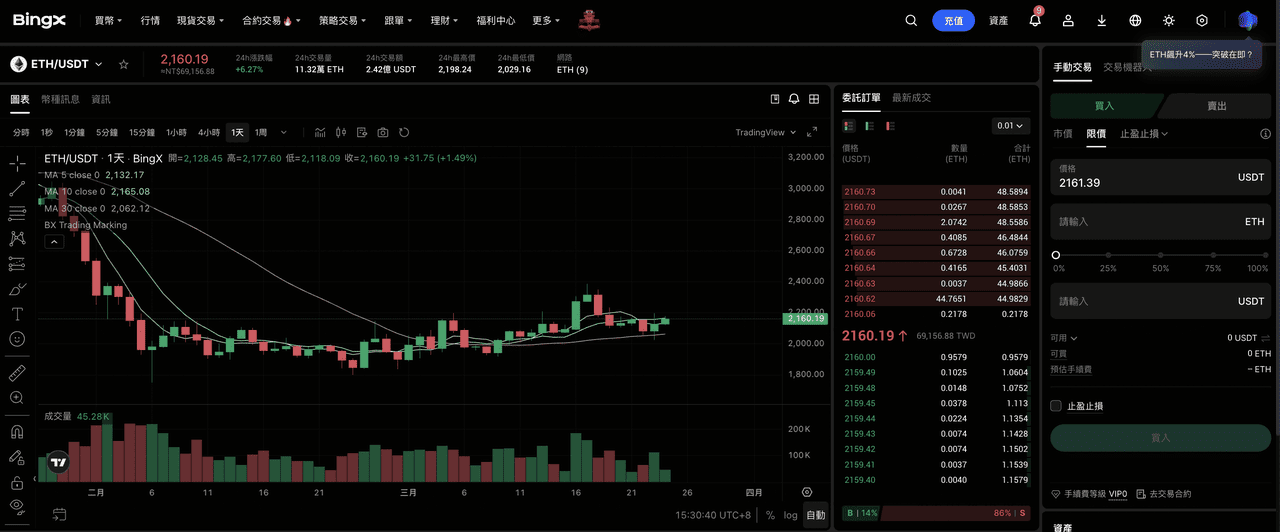Switch to the 賣出 sell button

pos(1216,106)
